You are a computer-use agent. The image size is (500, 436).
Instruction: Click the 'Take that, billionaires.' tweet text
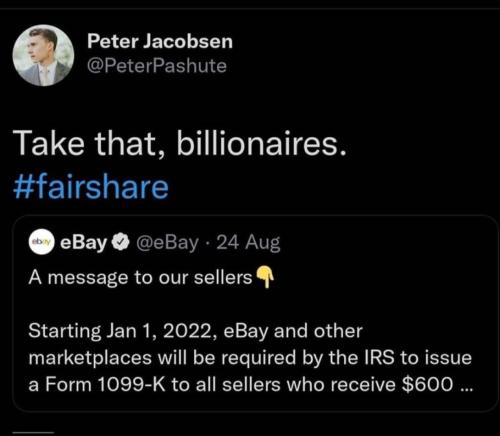click(180, 144)
